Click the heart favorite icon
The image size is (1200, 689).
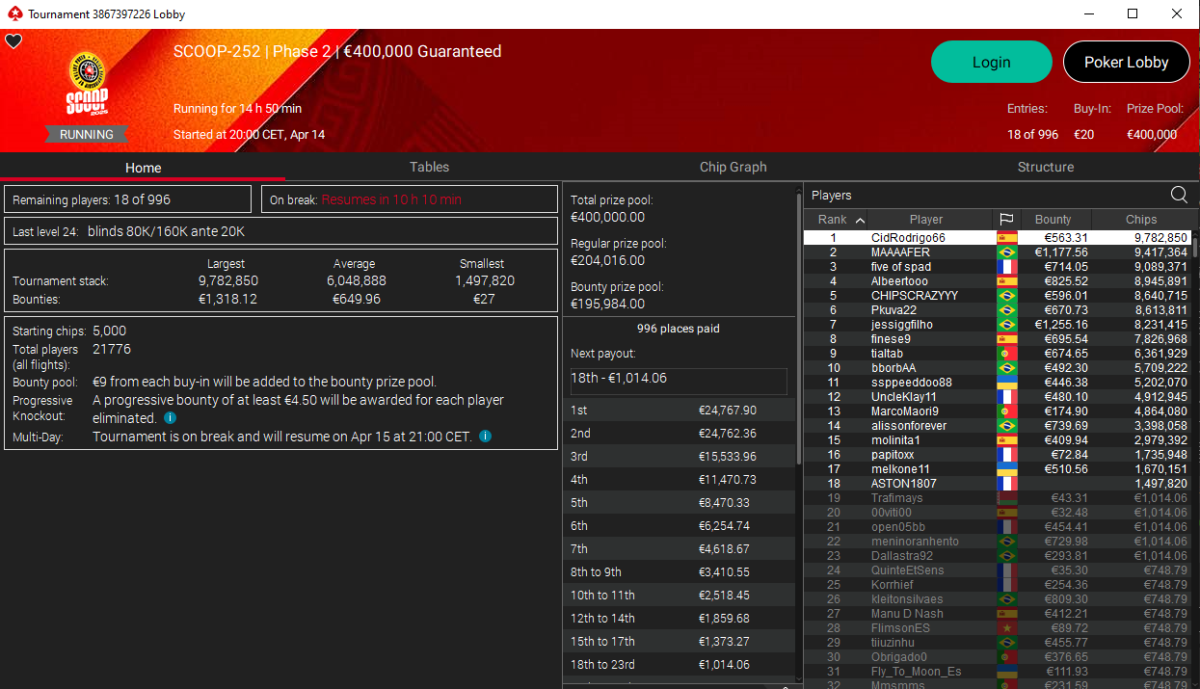click(13, 41)
